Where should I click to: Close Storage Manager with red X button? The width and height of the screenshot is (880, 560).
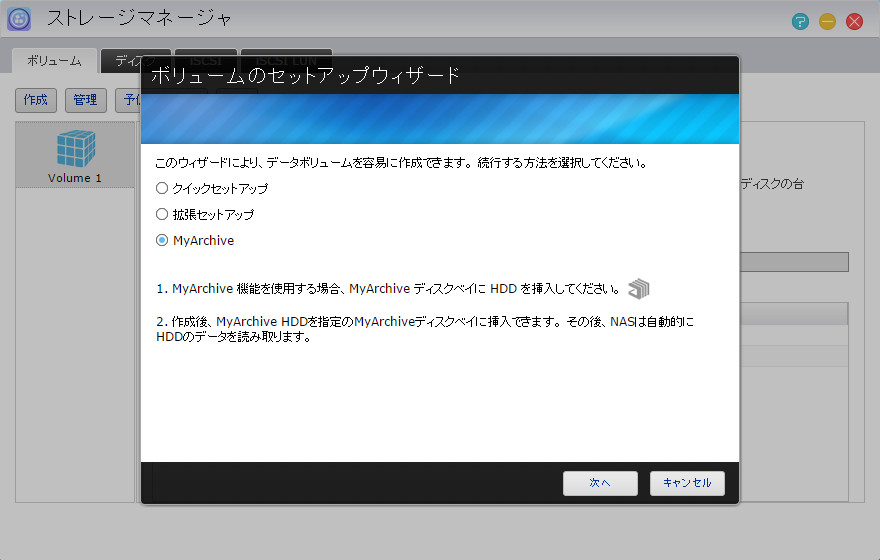pos(854,22)
